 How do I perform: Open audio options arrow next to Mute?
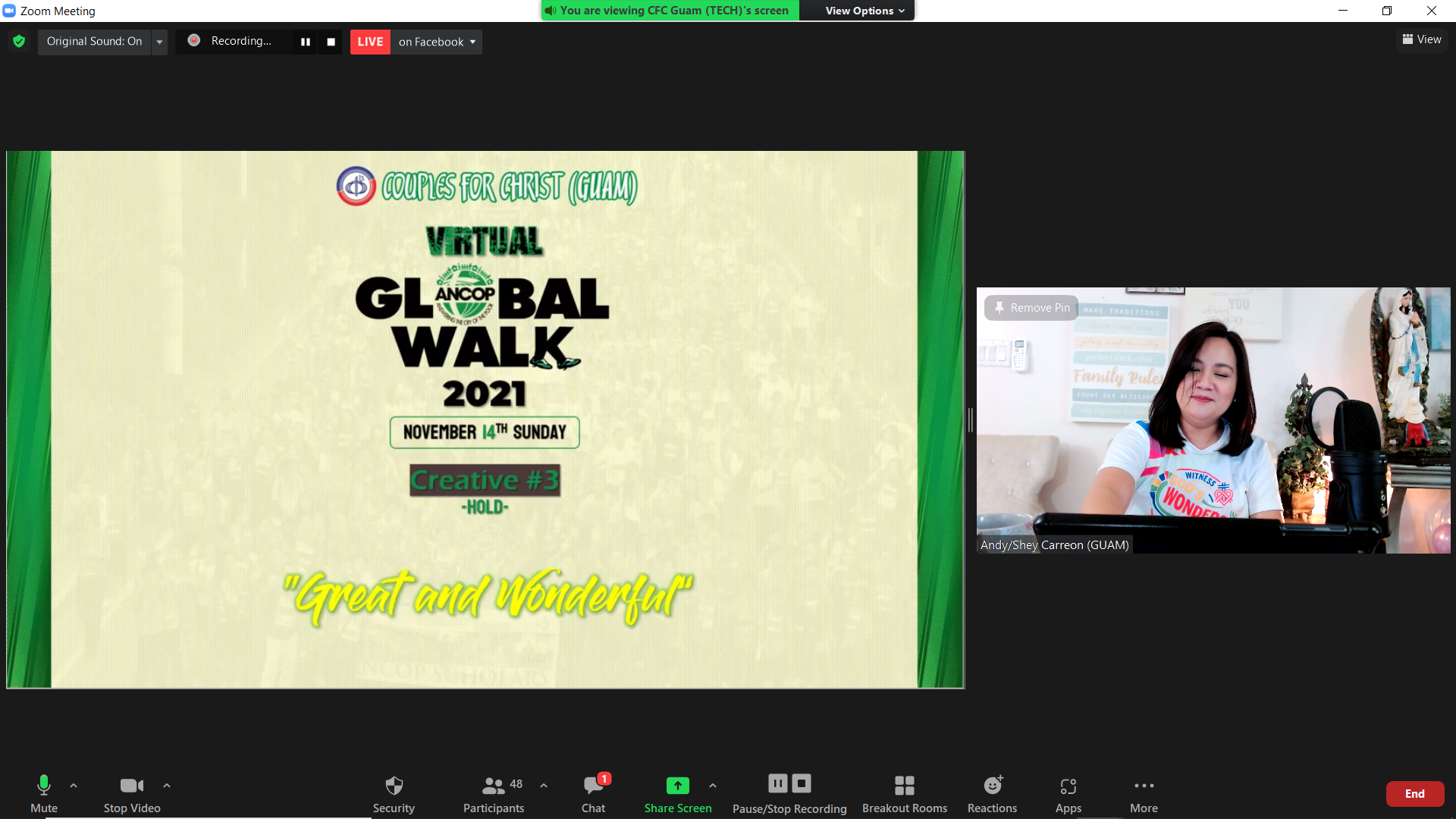coord(74,786)
